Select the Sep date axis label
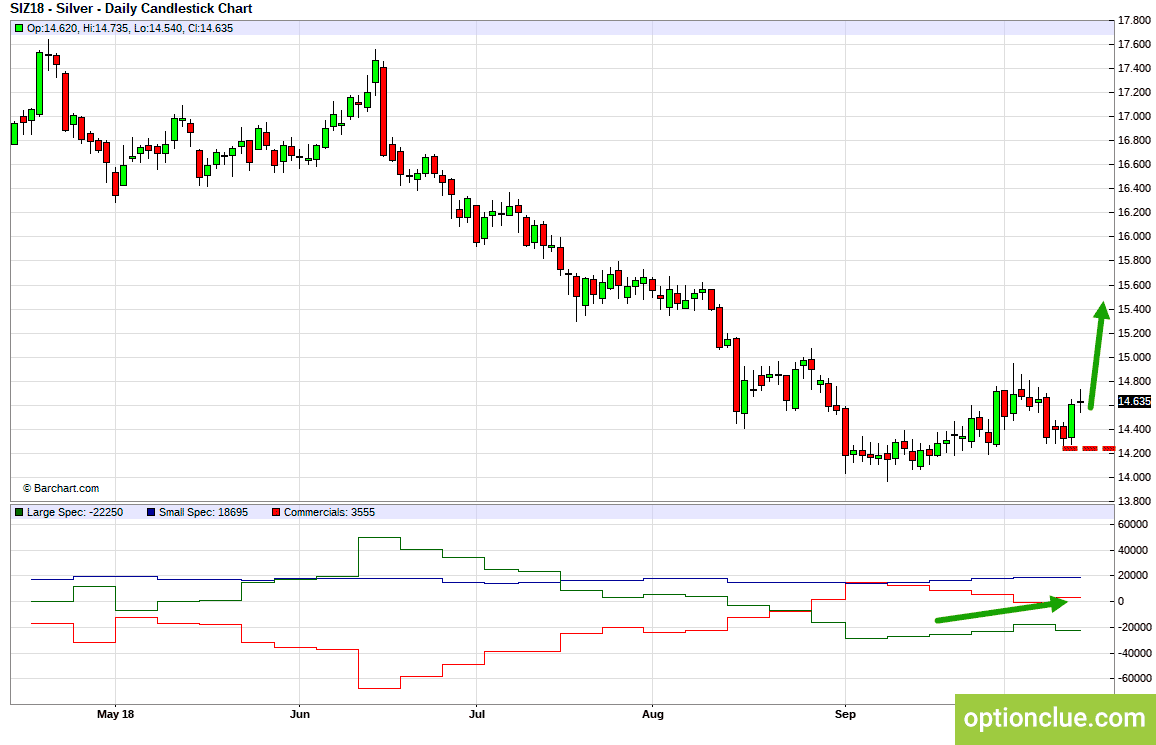Viewport: 1156px width, 745px height. point(845,714)
